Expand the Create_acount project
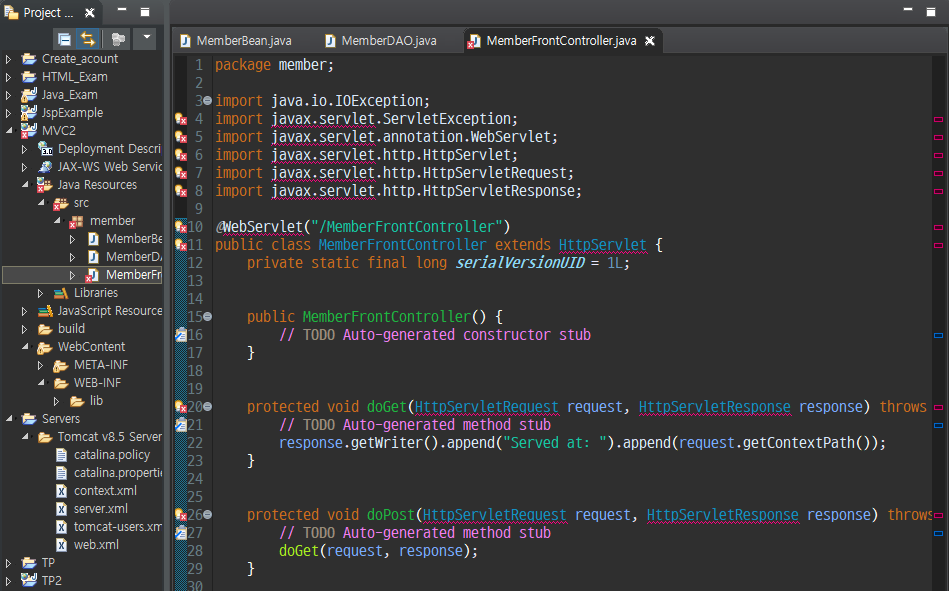 click(8, 59)
